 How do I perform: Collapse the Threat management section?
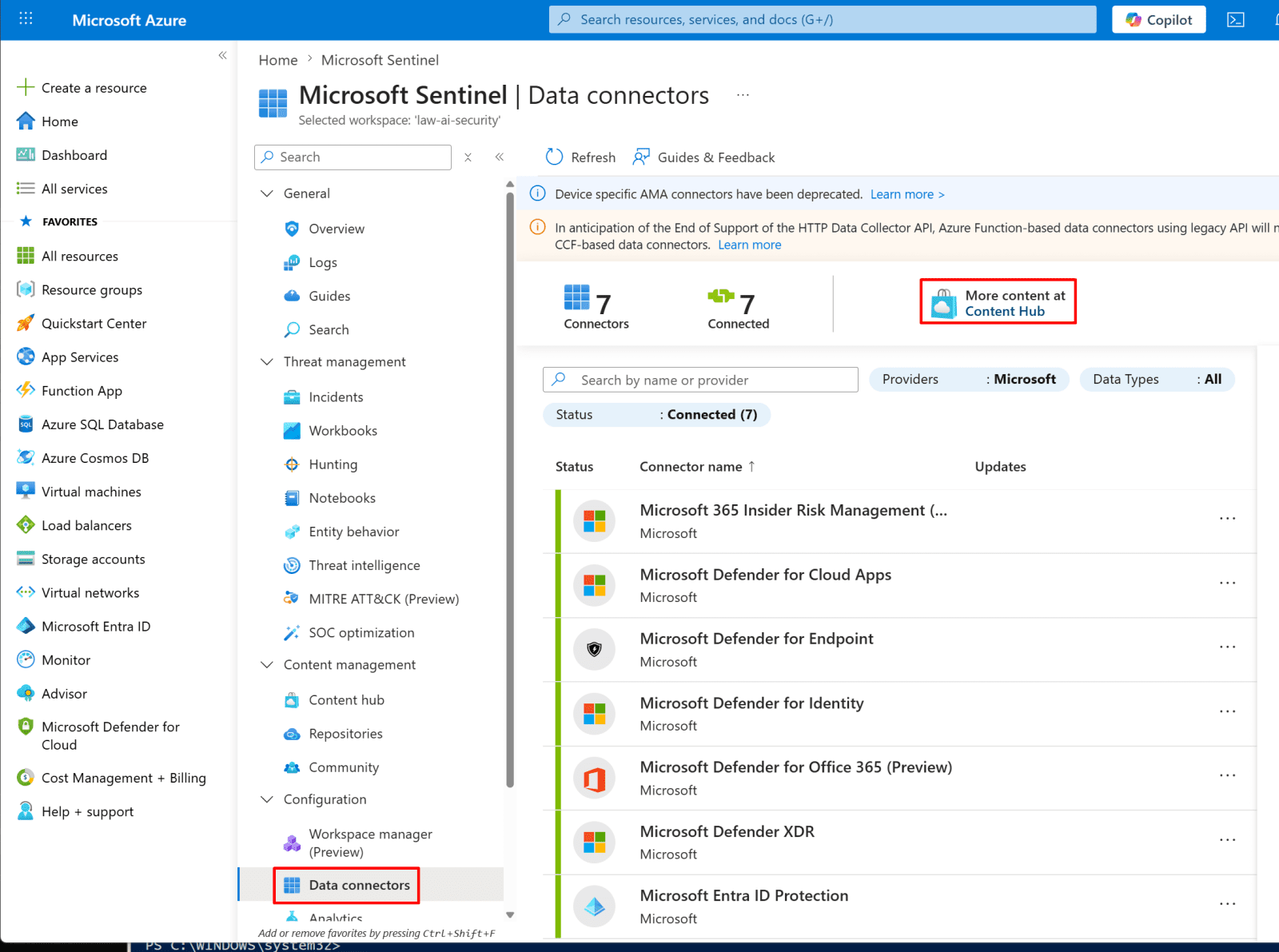coord(267,362)
